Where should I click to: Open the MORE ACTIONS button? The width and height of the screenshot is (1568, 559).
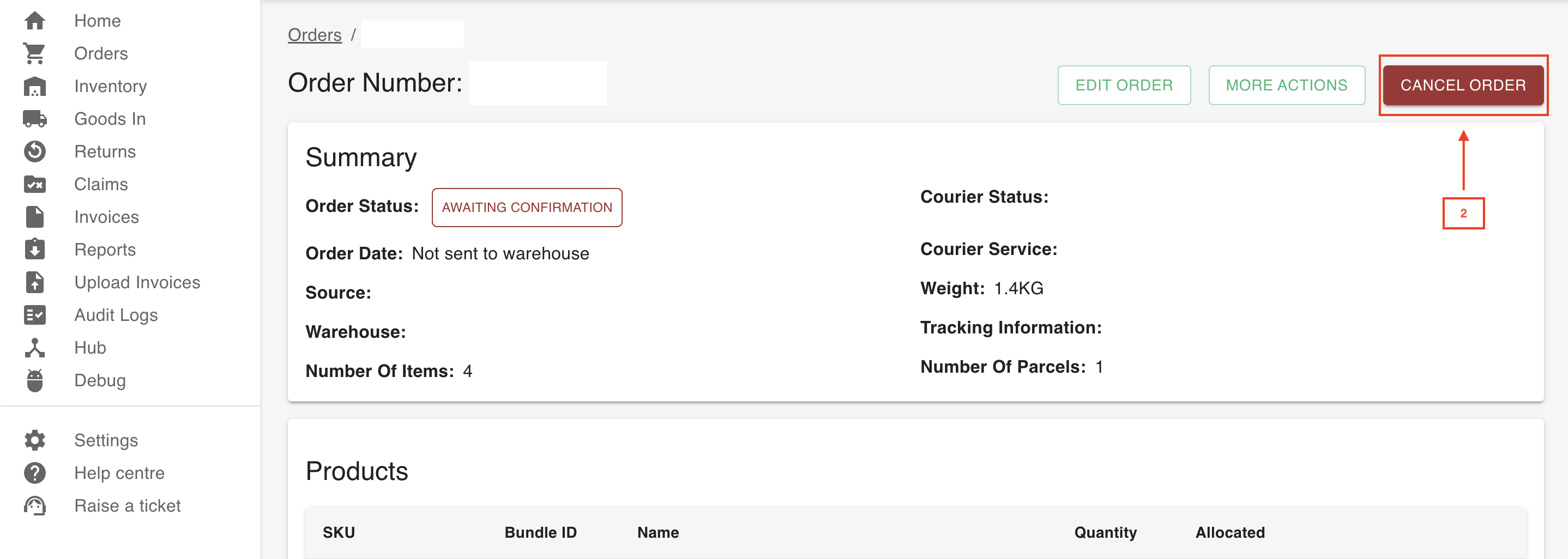[1286, 85]
